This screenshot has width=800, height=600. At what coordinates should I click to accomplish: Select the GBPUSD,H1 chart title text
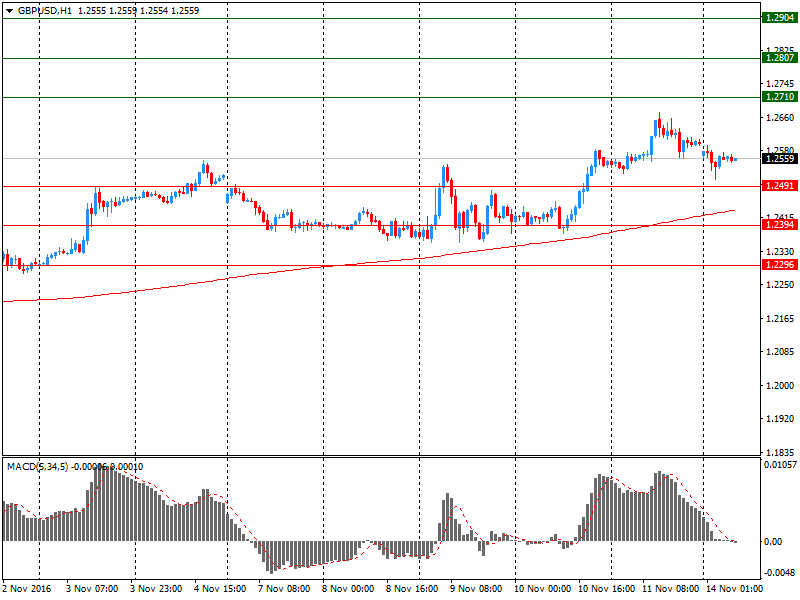pos(45,11)
